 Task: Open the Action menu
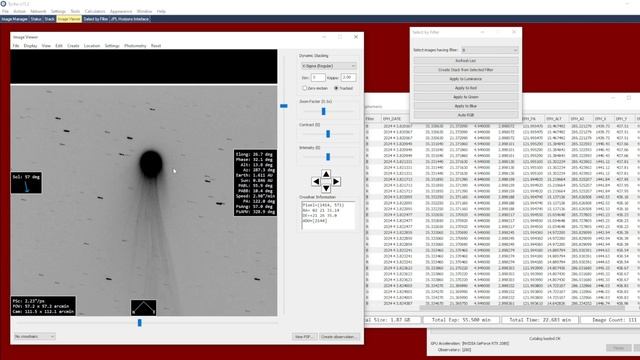tap(19, 11)
